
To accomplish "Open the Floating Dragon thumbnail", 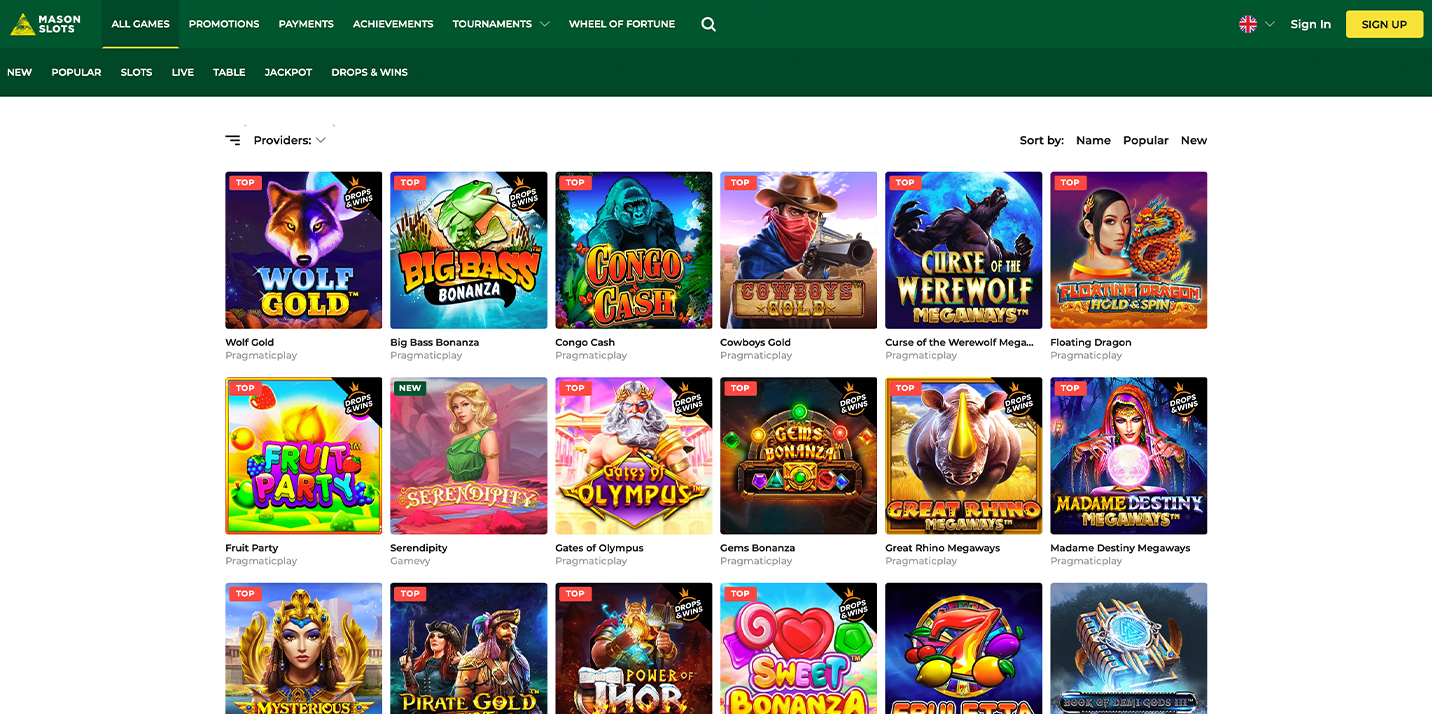I will point(1128,250).
